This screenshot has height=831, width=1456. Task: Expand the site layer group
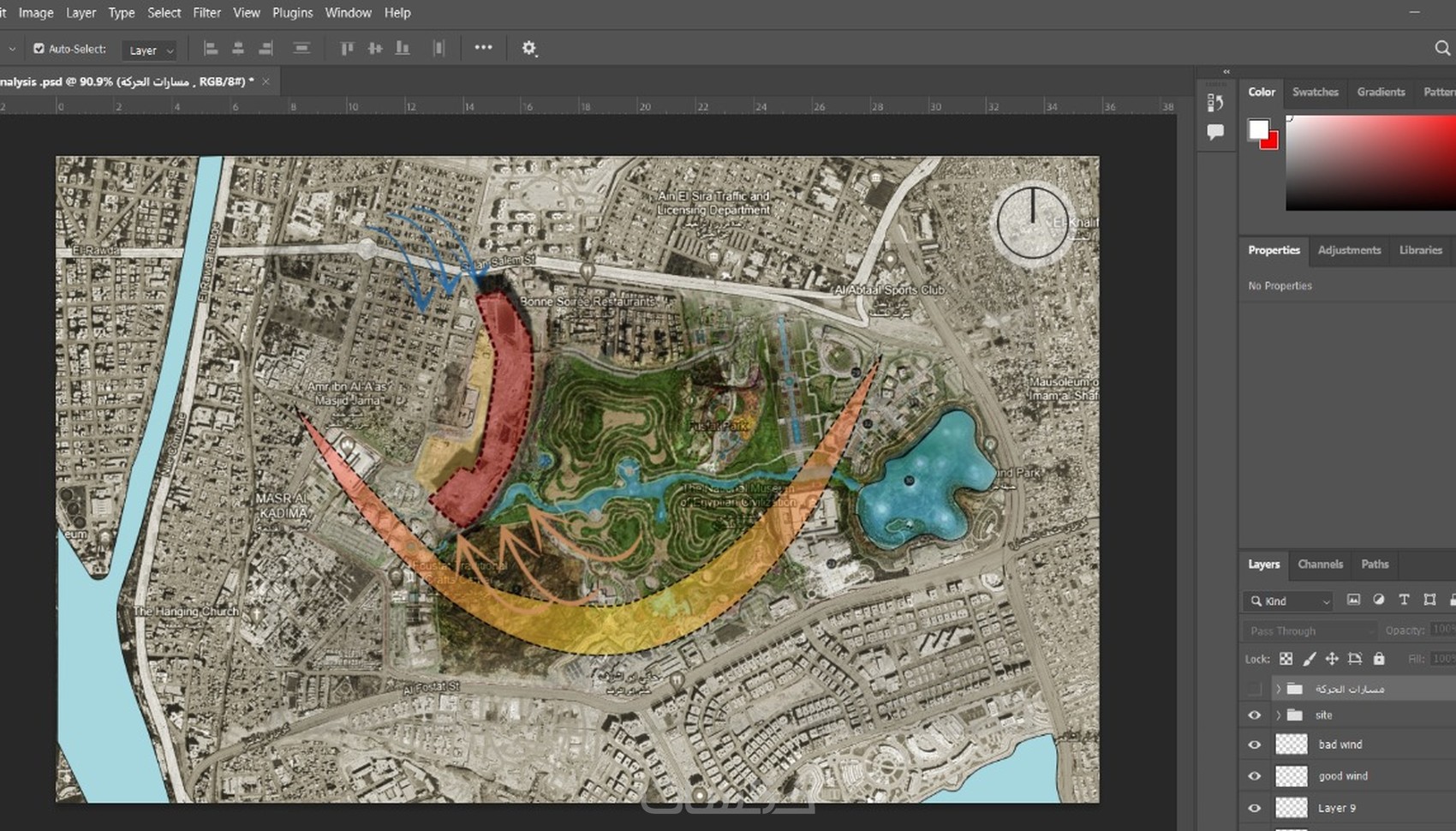(1279, 715)
